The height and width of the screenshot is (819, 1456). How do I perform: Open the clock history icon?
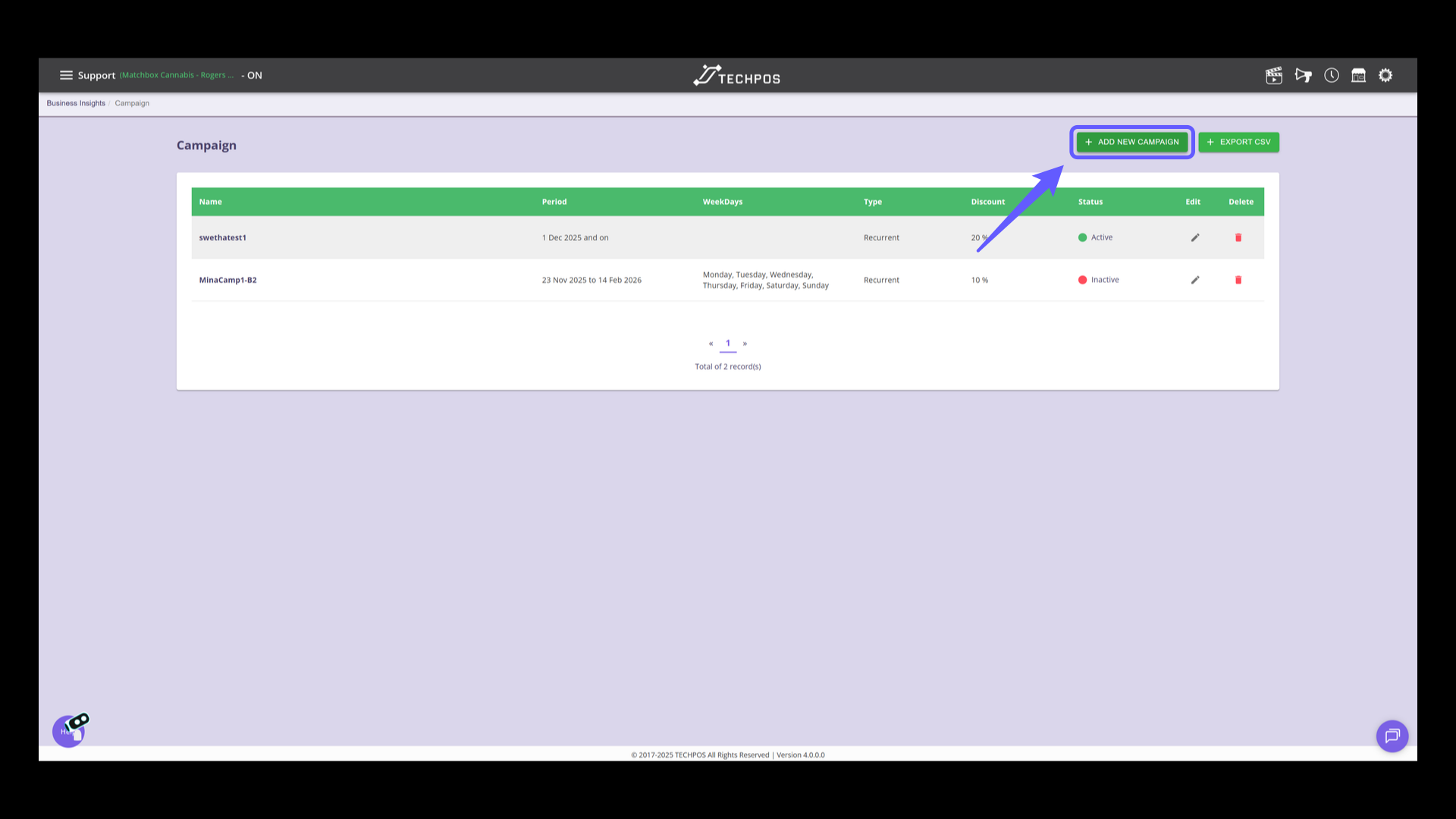click(1332, 75)
